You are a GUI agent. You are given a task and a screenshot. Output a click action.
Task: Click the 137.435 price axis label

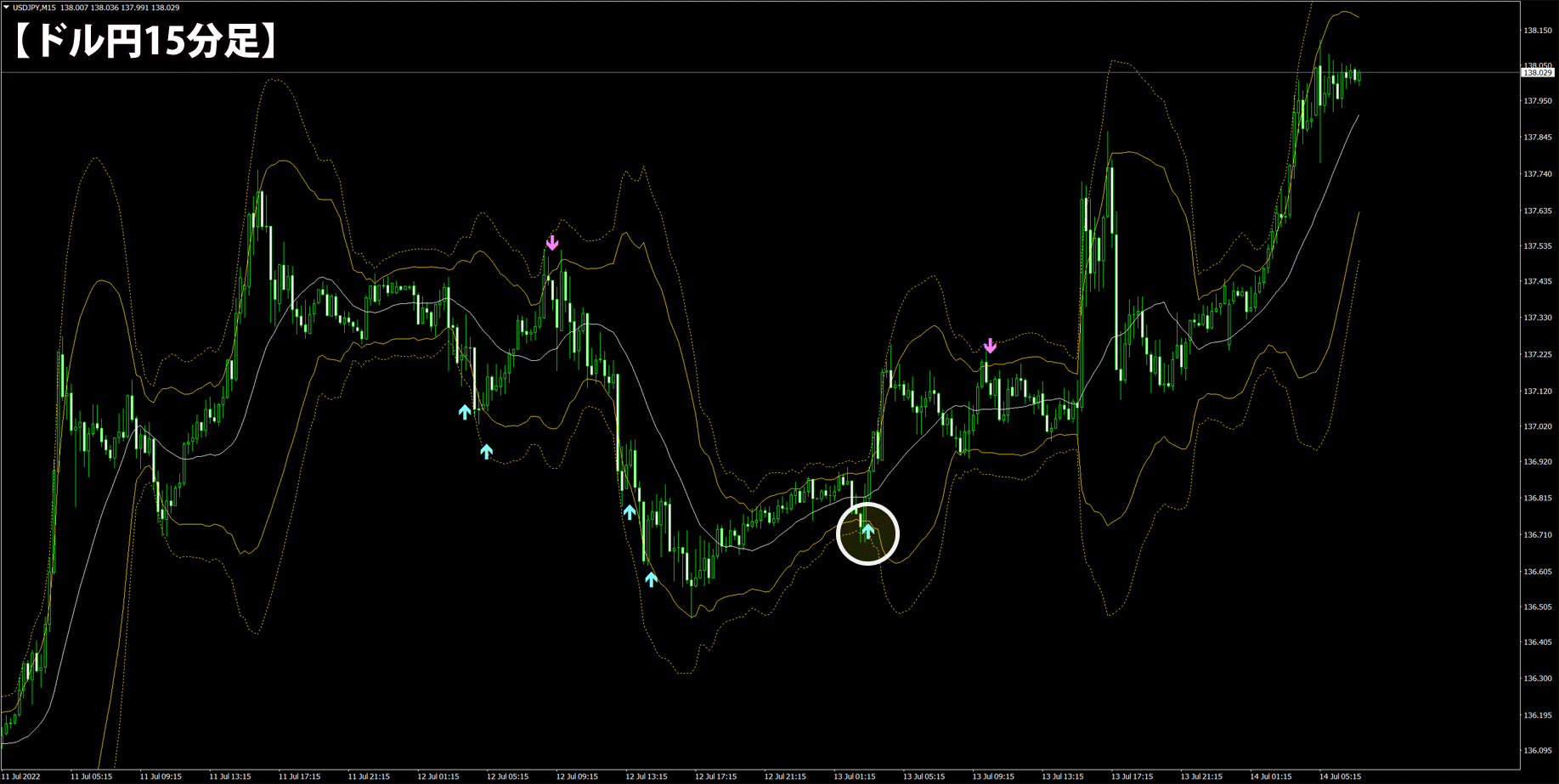coord(1538,281)
